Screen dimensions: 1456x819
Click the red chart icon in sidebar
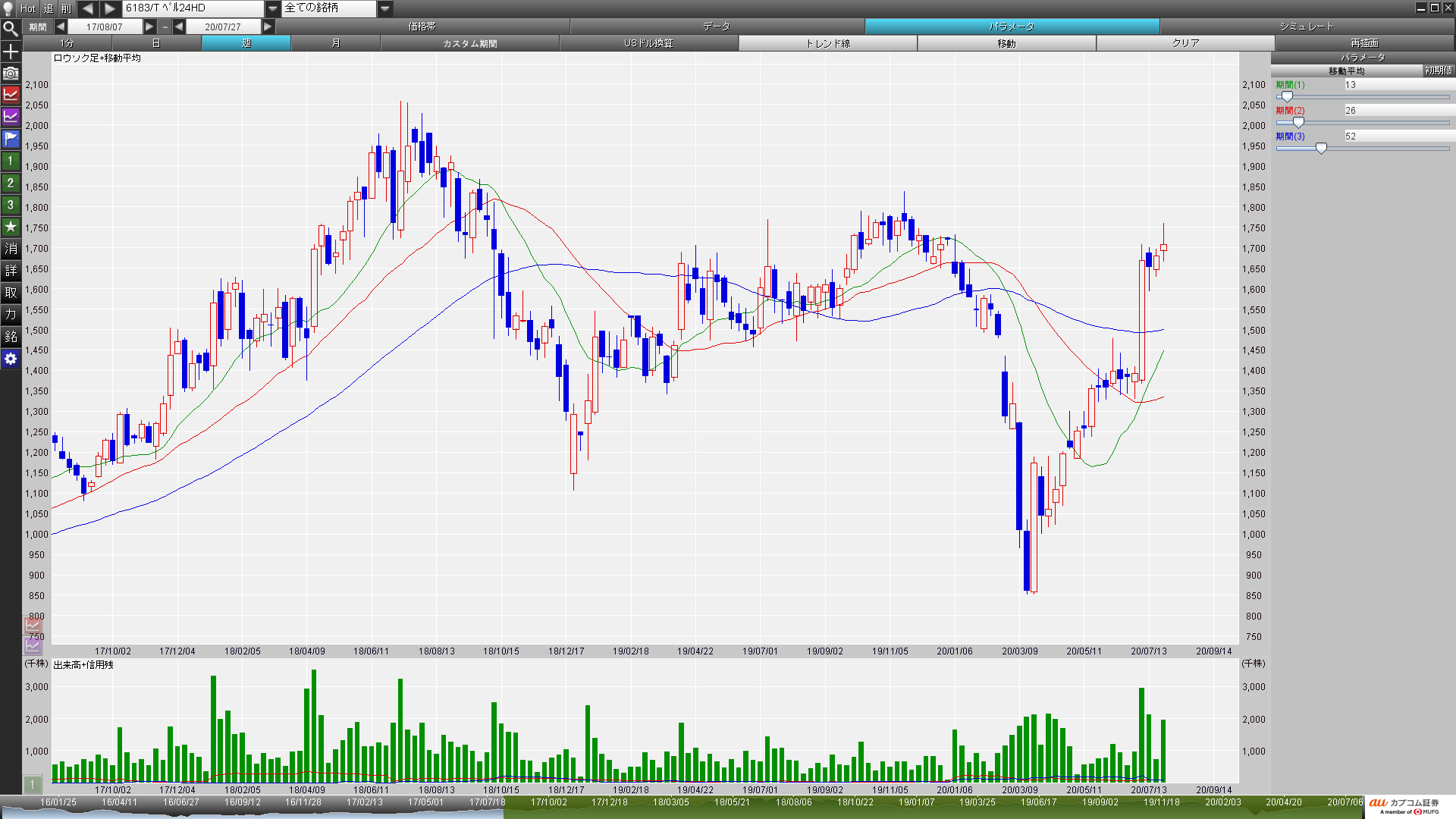[11, 95]
